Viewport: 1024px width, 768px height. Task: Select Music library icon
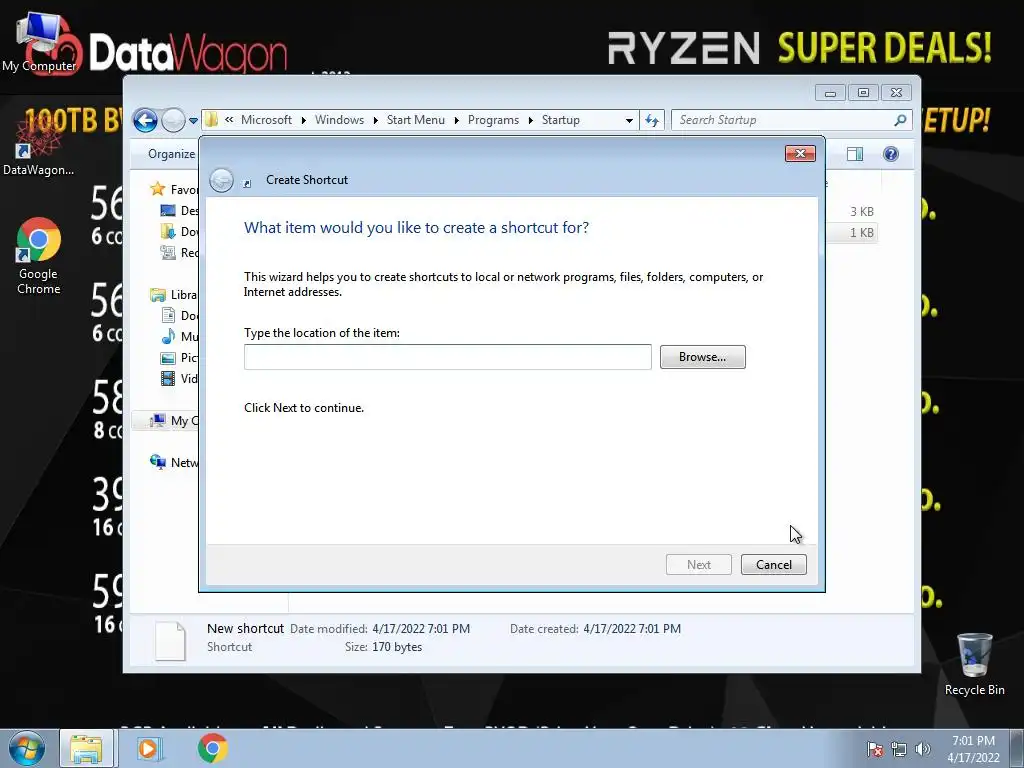(x=168, y=336)
